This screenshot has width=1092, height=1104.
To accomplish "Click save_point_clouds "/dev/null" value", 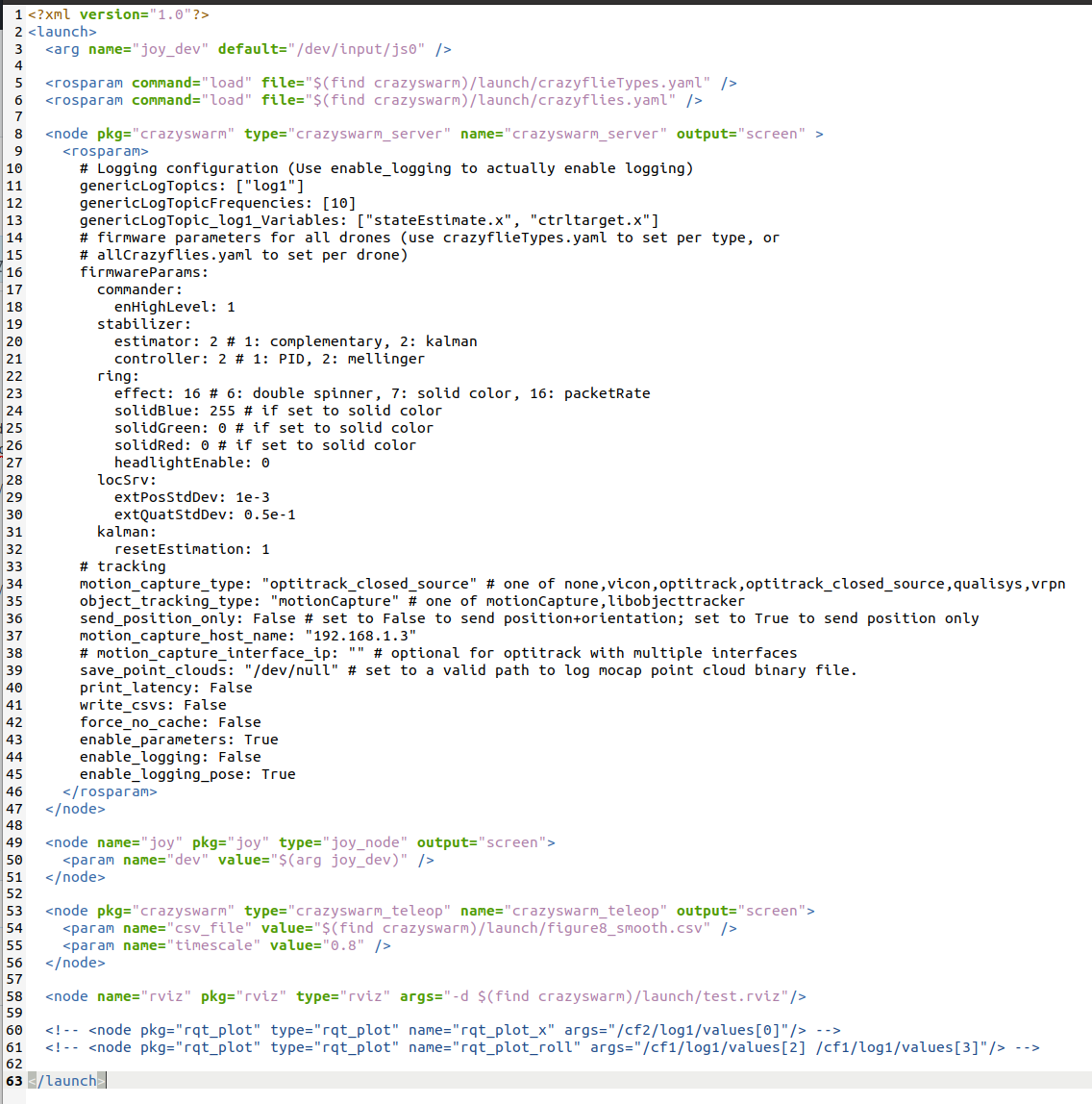I will click(291, 670).
